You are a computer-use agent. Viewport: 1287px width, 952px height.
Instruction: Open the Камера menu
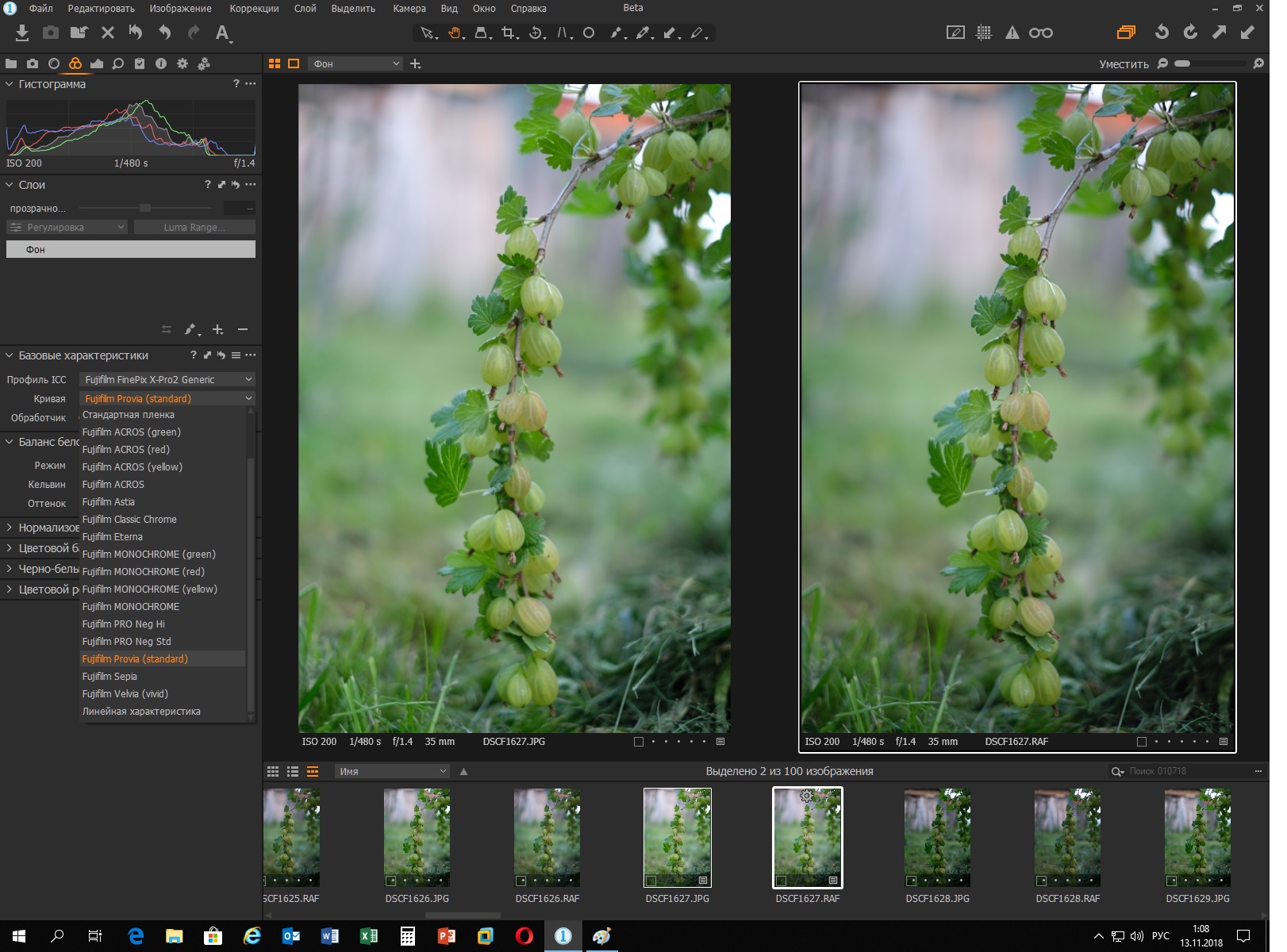[x=409, y=9]
